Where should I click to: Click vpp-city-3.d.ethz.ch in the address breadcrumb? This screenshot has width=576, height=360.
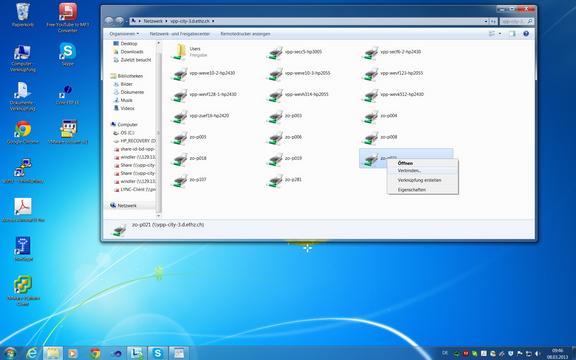point(190,21)
